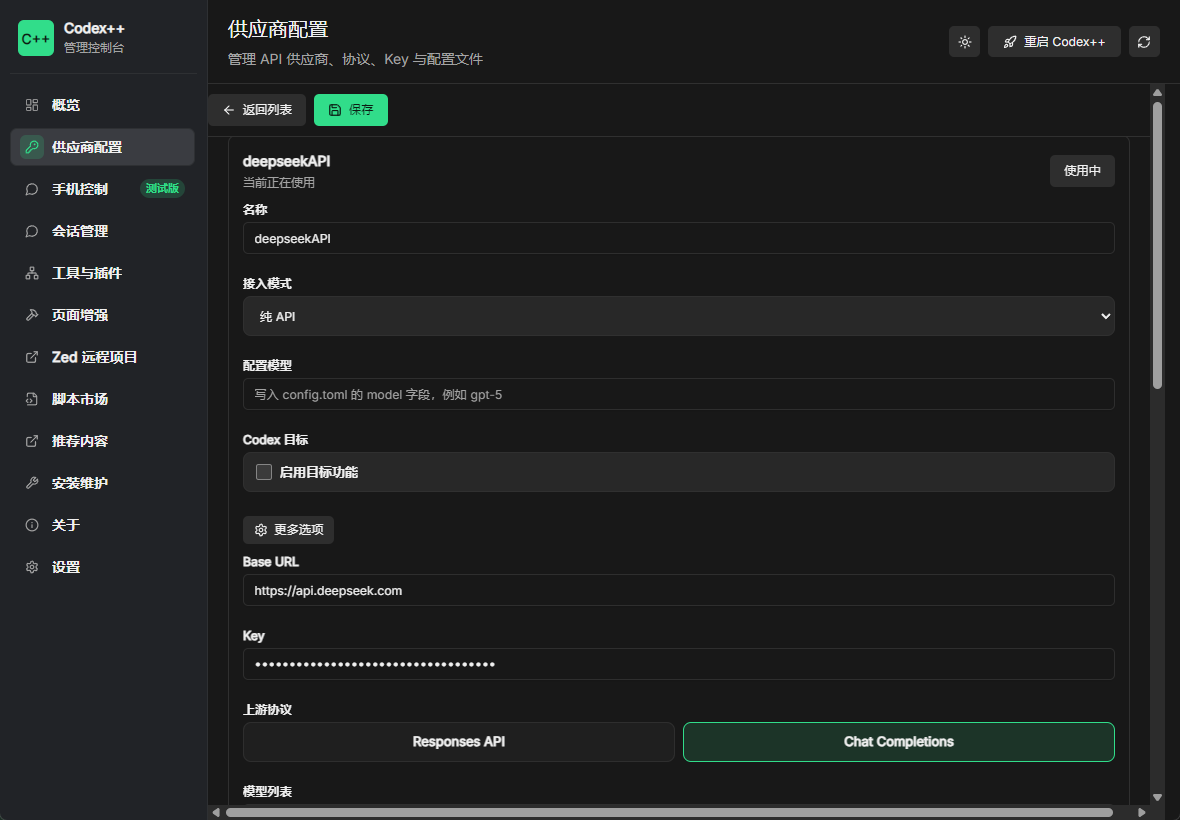Viewport: 1180px width, 820px height.
Task: Click the green C++ logo icon
Action: (x=36, y=38)
